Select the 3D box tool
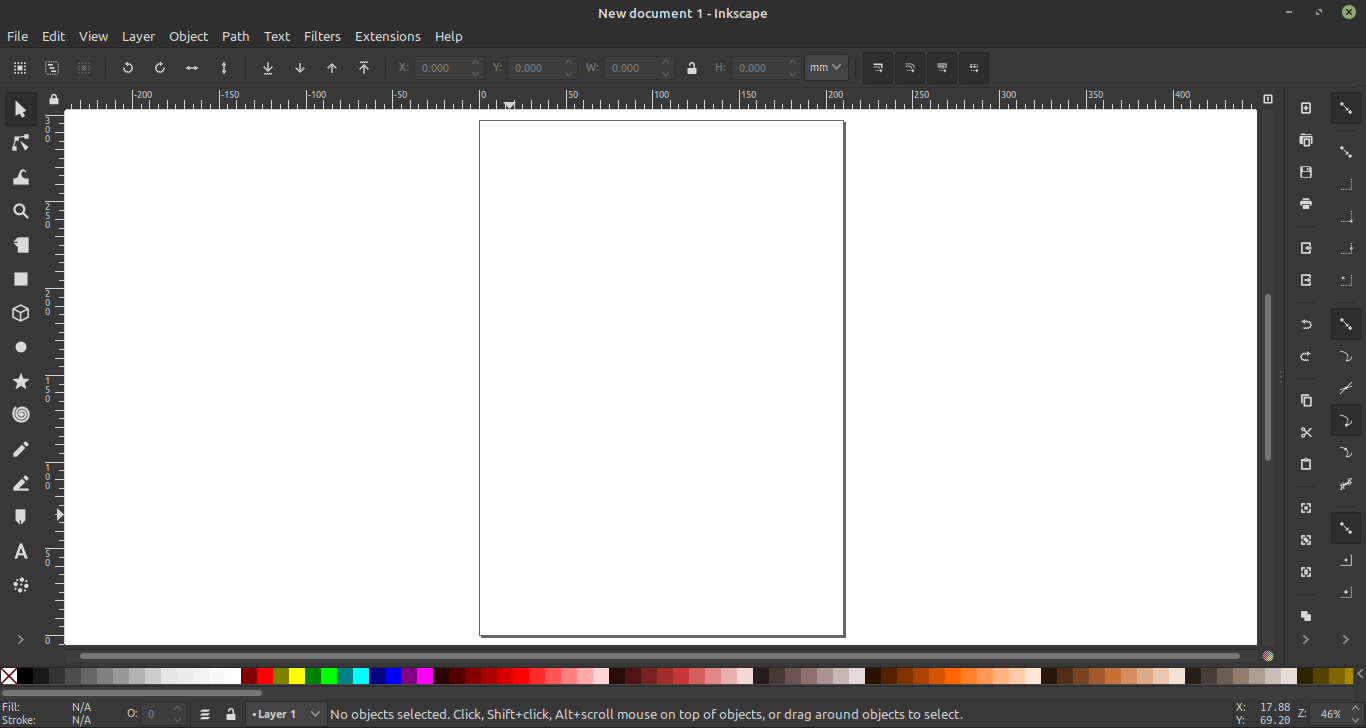 20,314
